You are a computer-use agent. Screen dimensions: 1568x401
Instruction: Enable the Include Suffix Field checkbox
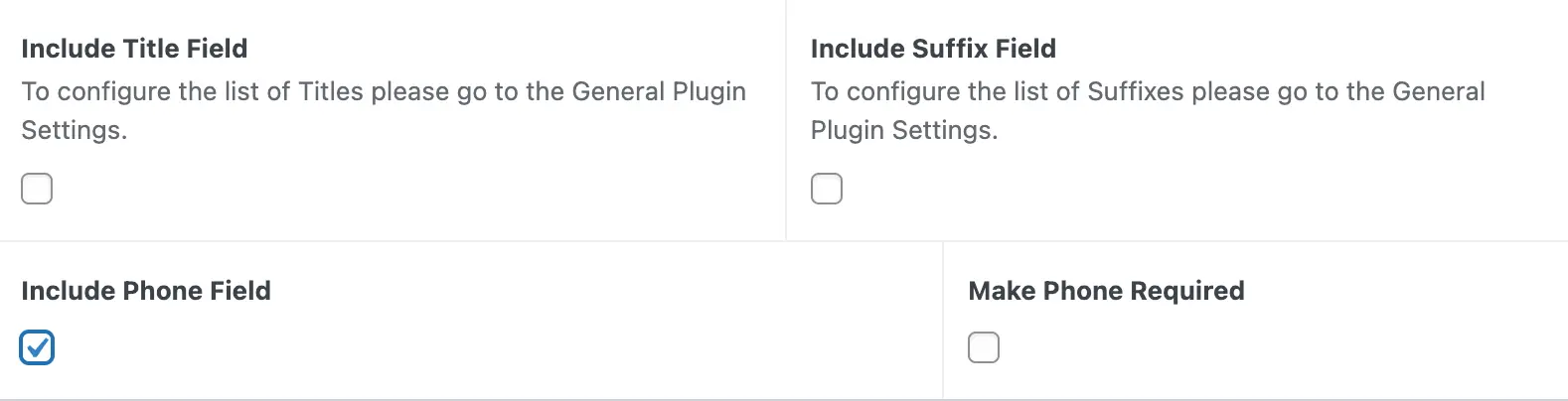click(x=827, y=189)
